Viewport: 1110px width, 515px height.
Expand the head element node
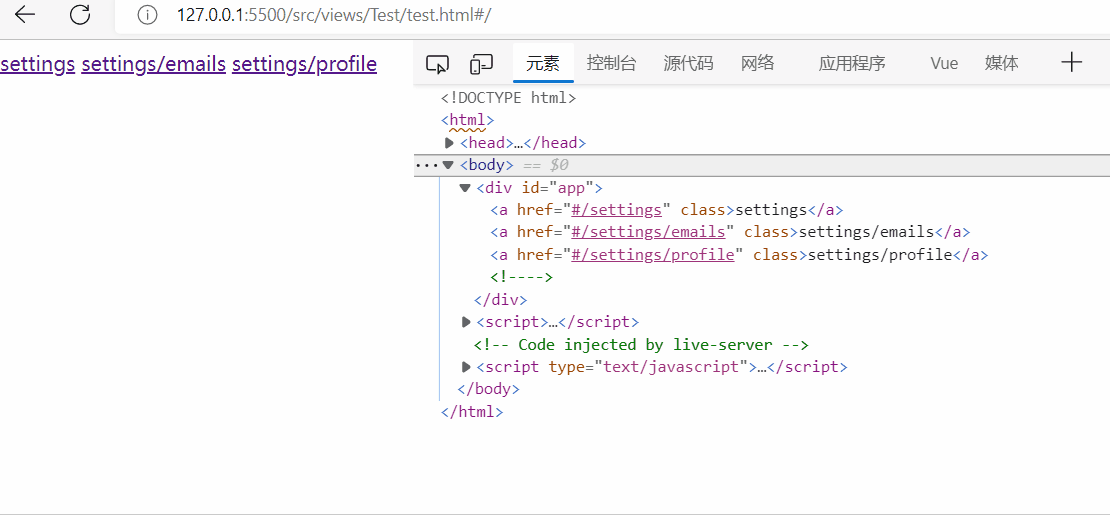449,143
